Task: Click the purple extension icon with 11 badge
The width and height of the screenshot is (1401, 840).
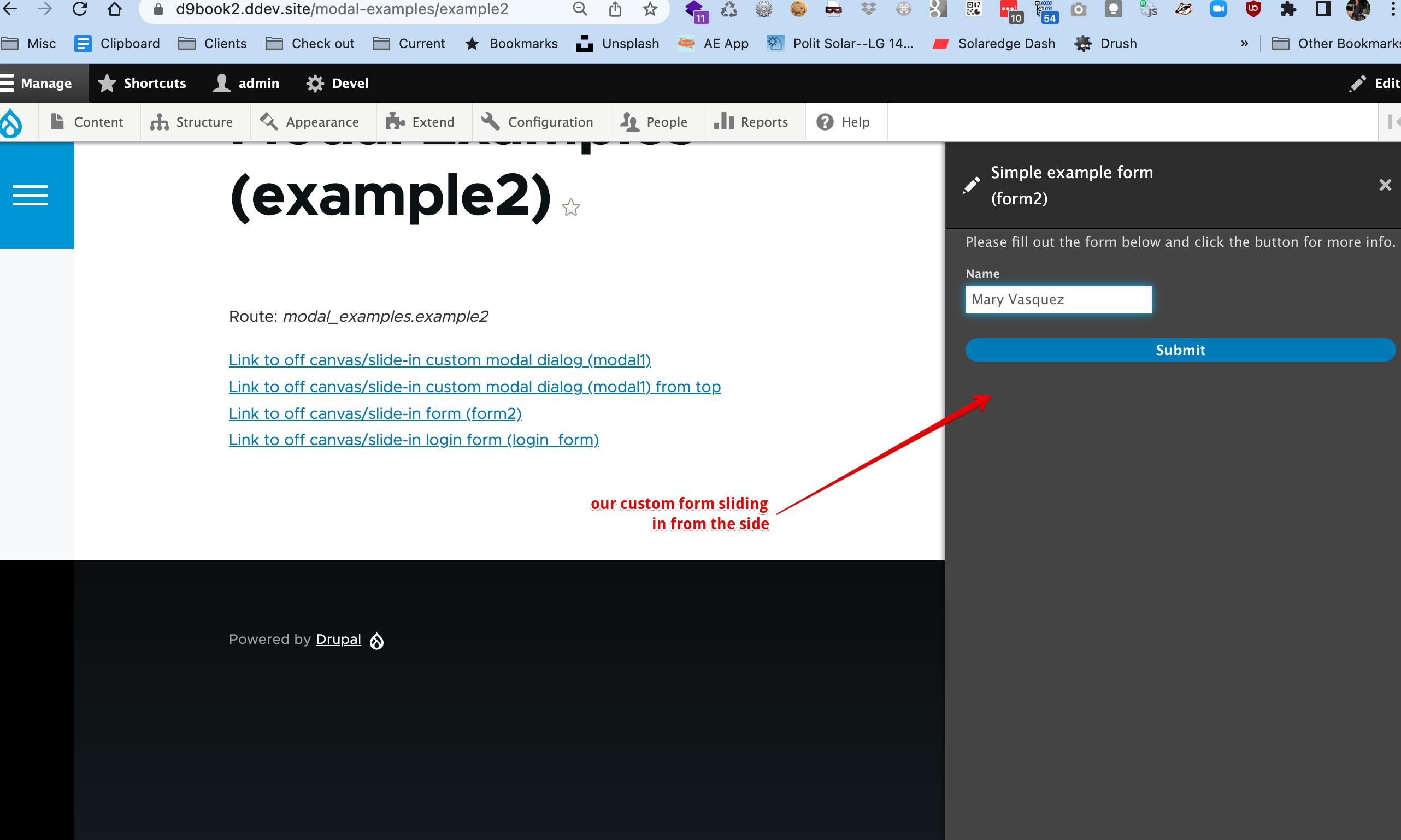Action: click(696, 11)
